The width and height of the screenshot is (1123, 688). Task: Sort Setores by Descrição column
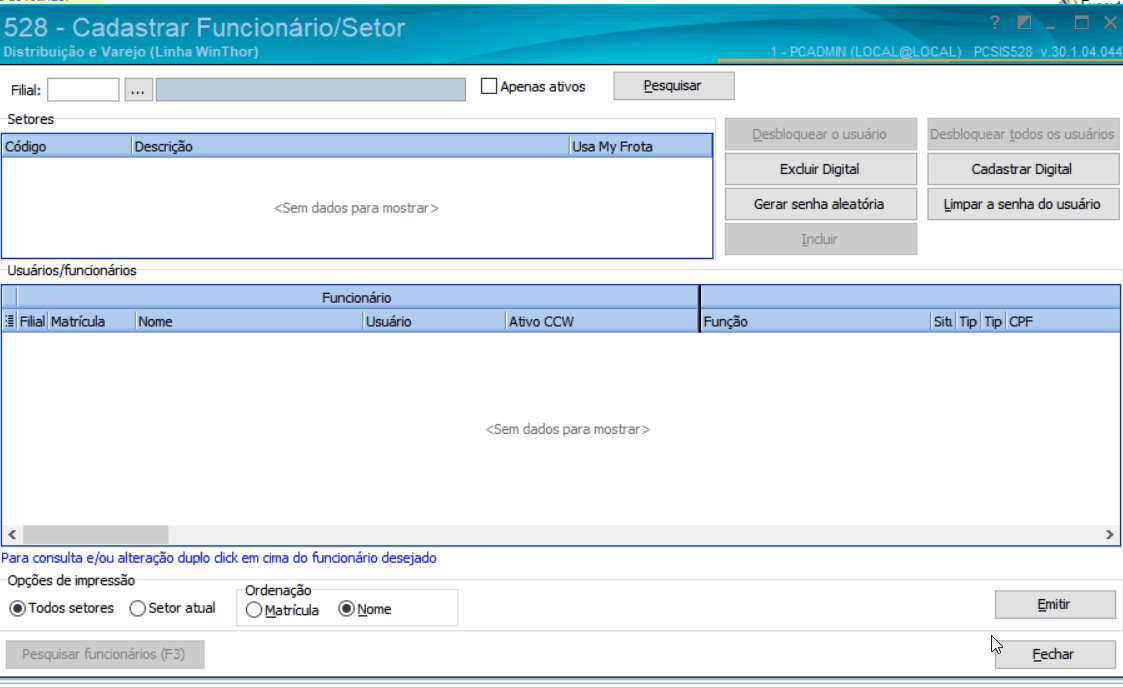point(350,146)
